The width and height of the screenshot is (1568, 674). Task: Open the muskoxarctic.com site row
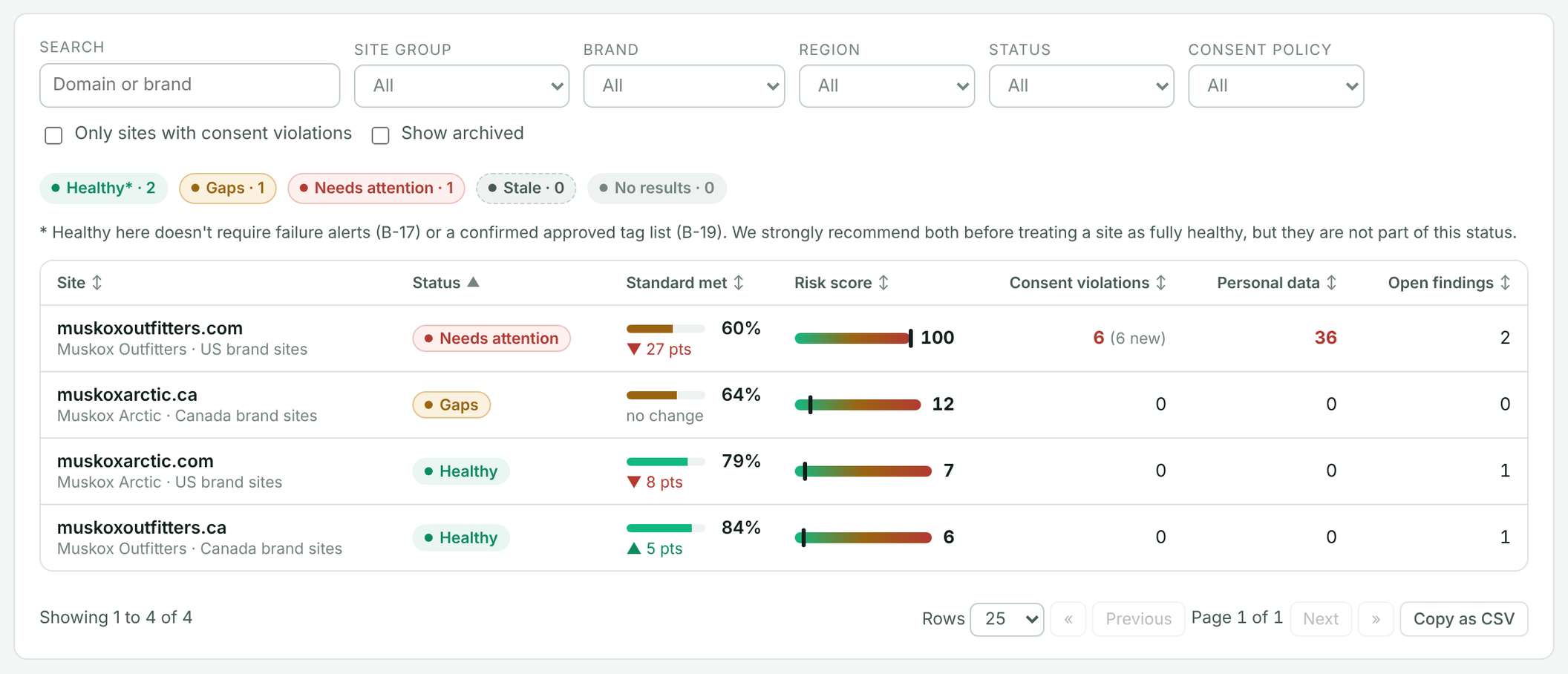784,471
